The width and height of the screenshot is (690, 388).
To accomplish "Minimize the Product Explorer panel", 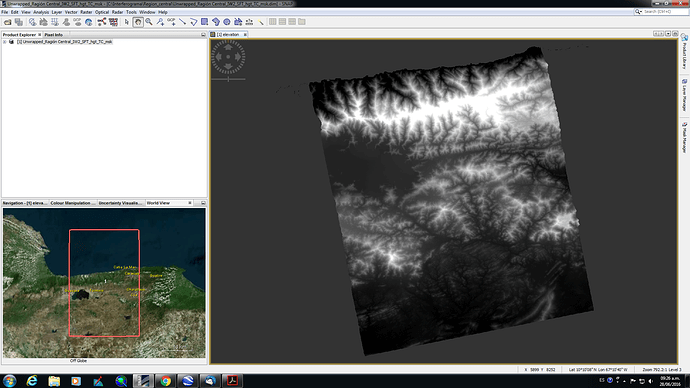I will 203,34.
